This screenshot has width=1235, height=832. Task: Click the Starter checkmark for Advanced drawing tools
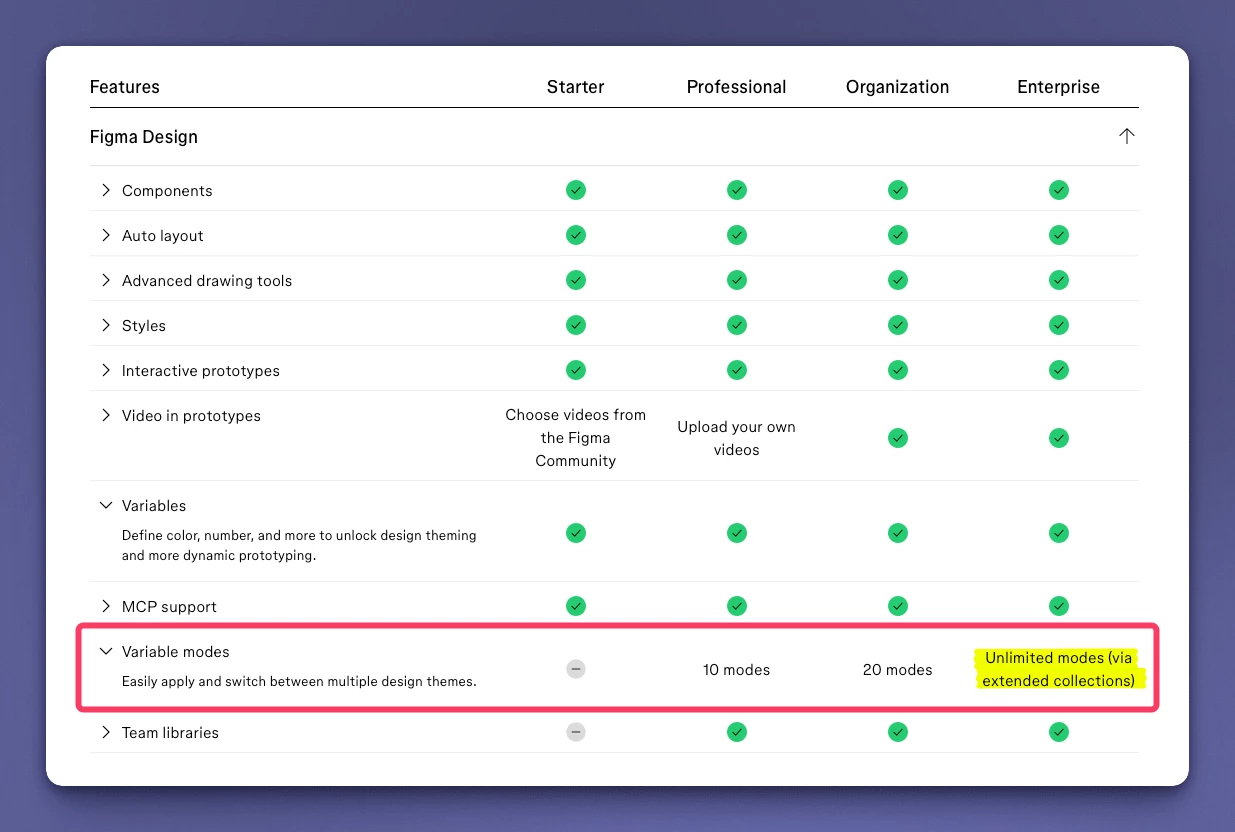[x=576, y=280]
